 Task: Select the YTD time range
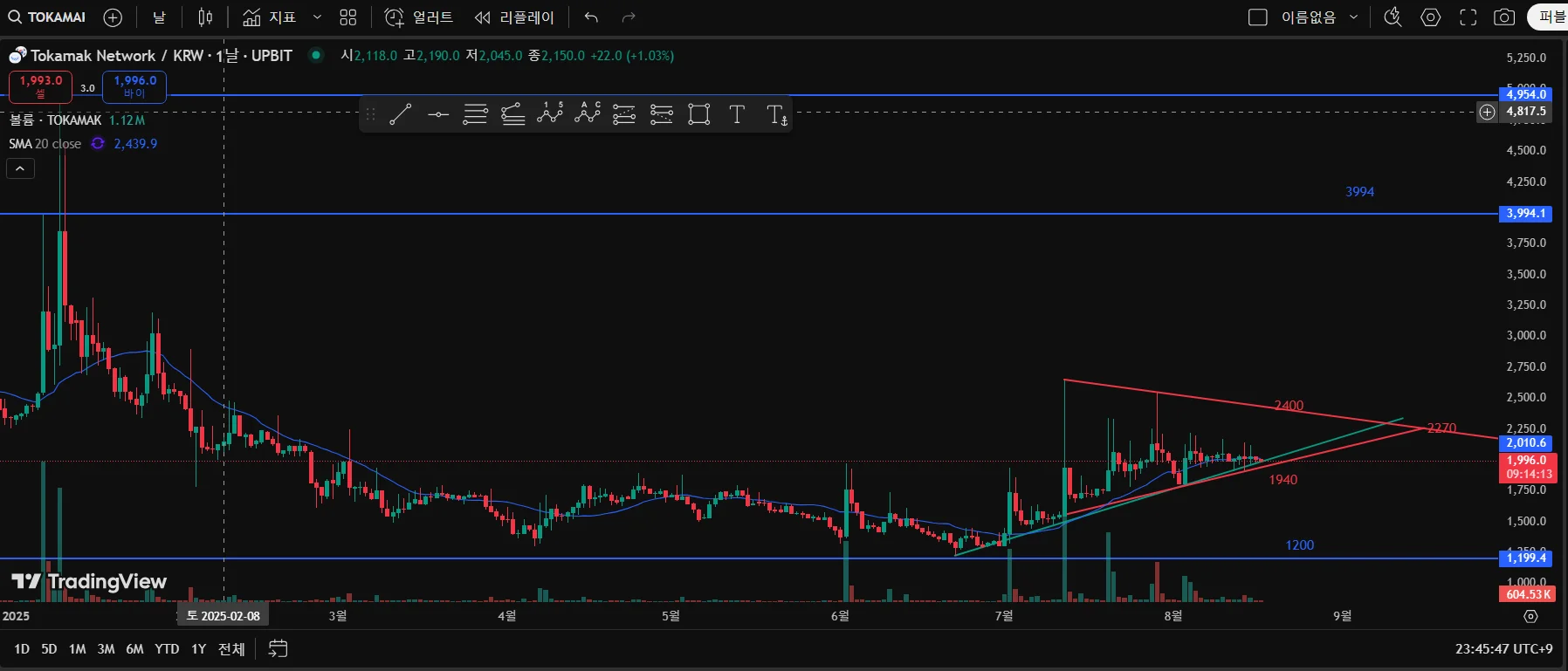(x=167, y=649)
